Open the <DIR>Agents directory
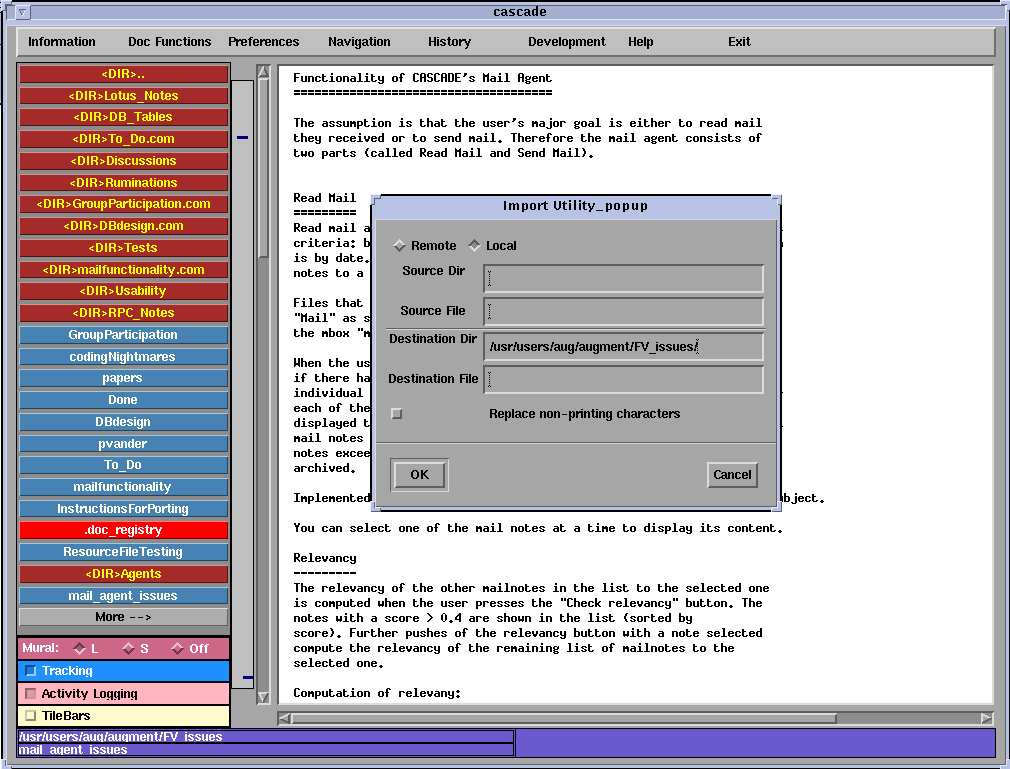 pyautogui.click(x=123, y=574)
